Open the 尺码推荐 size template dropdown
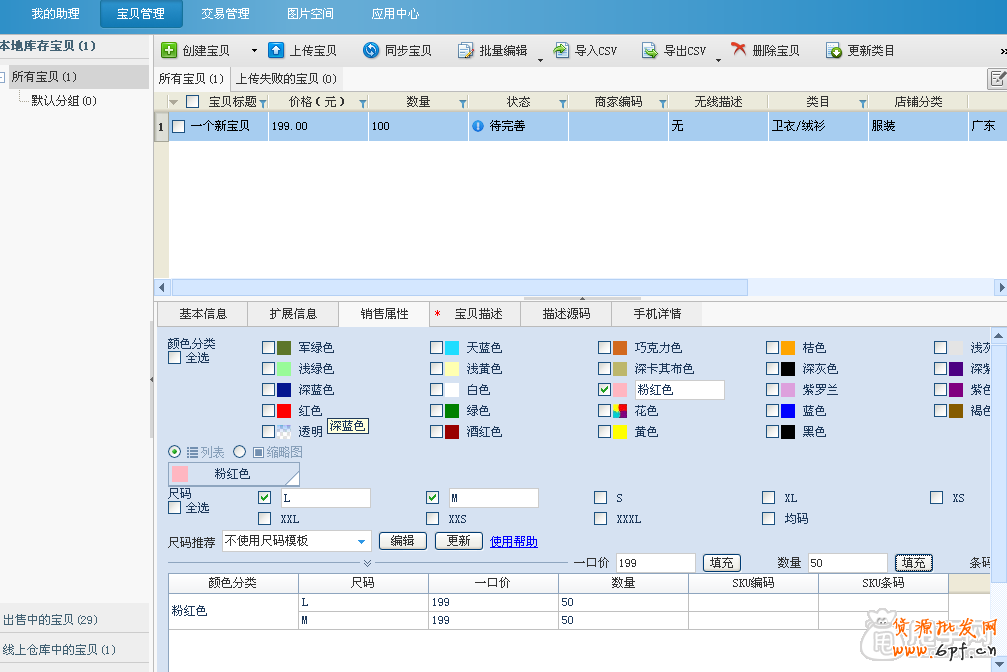 pyautogui.click(x=362, y=542)
